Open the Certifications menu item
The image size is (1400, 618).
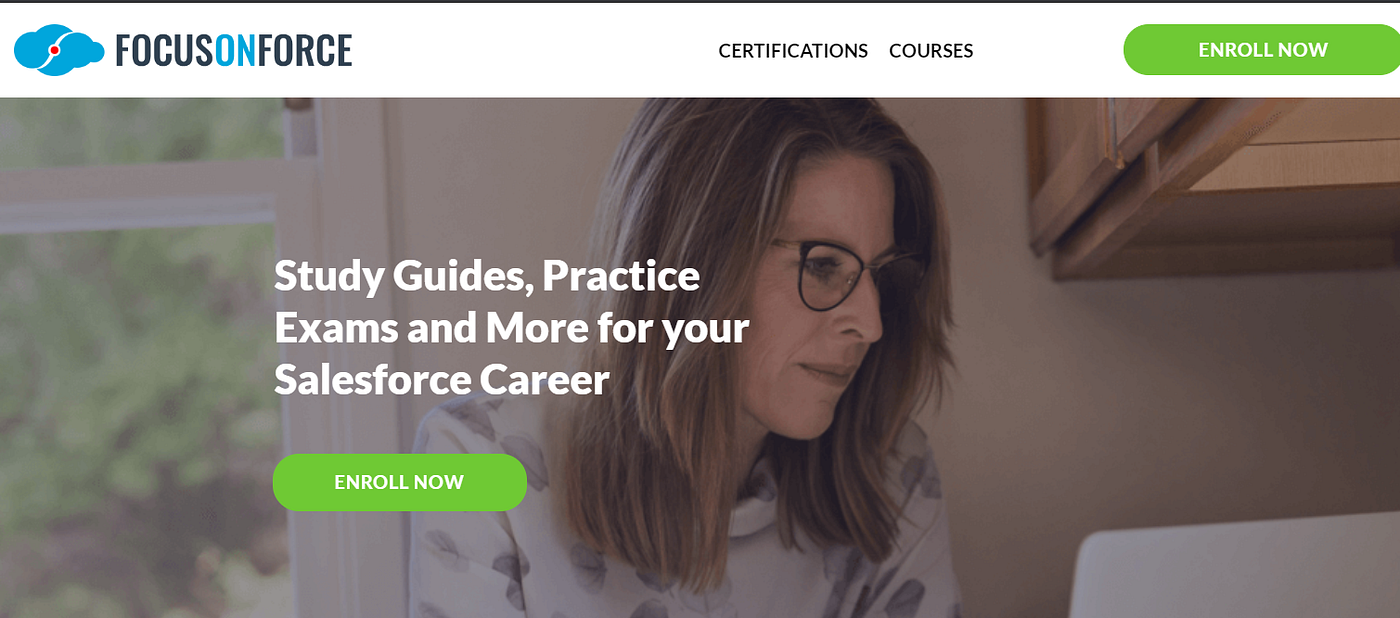793,50
